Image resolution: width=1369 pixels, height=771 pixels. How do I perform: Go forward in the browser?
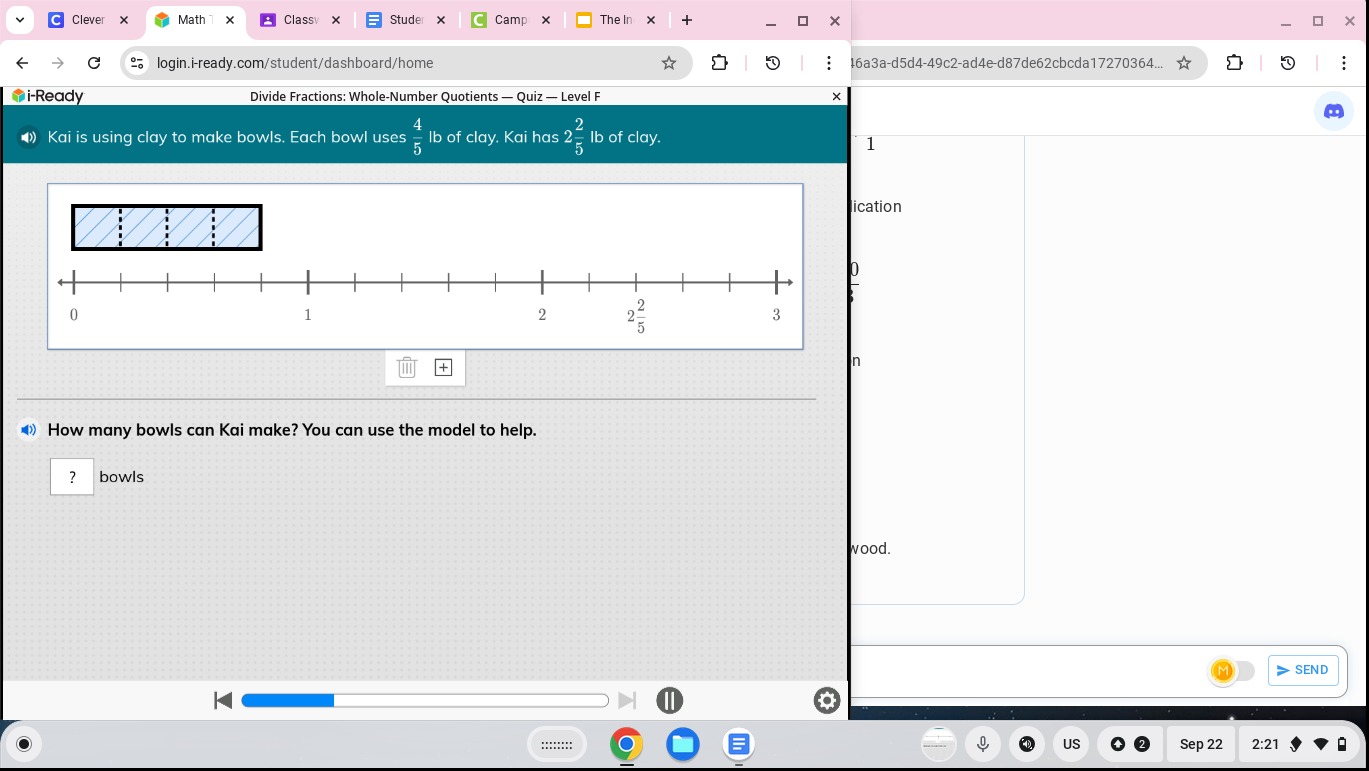[58, 63]
